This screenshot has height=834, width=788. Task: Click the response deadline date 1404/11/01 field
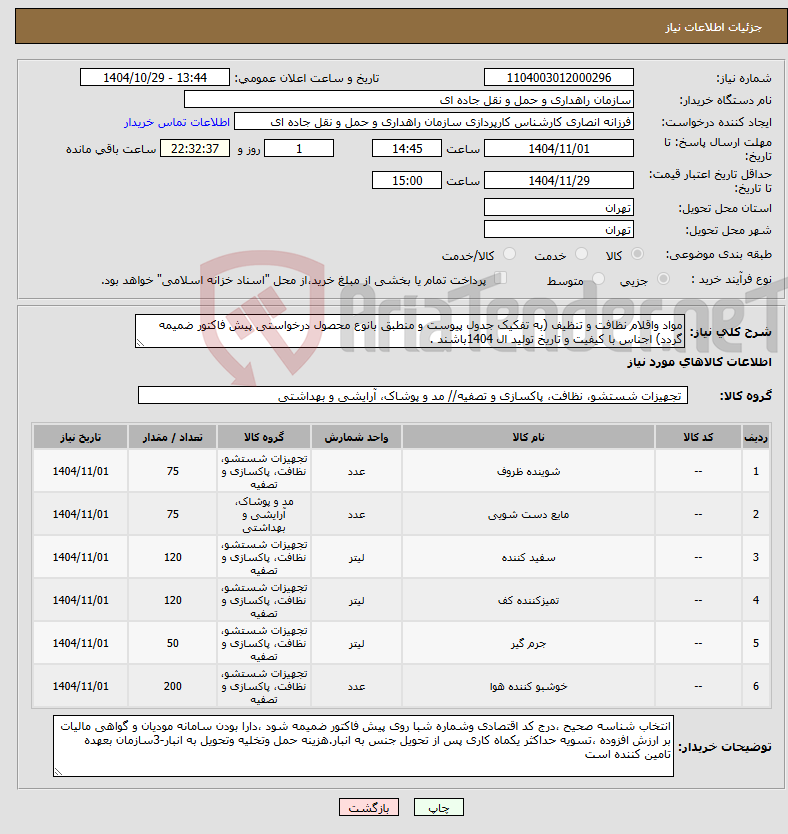tap(559, 148)
